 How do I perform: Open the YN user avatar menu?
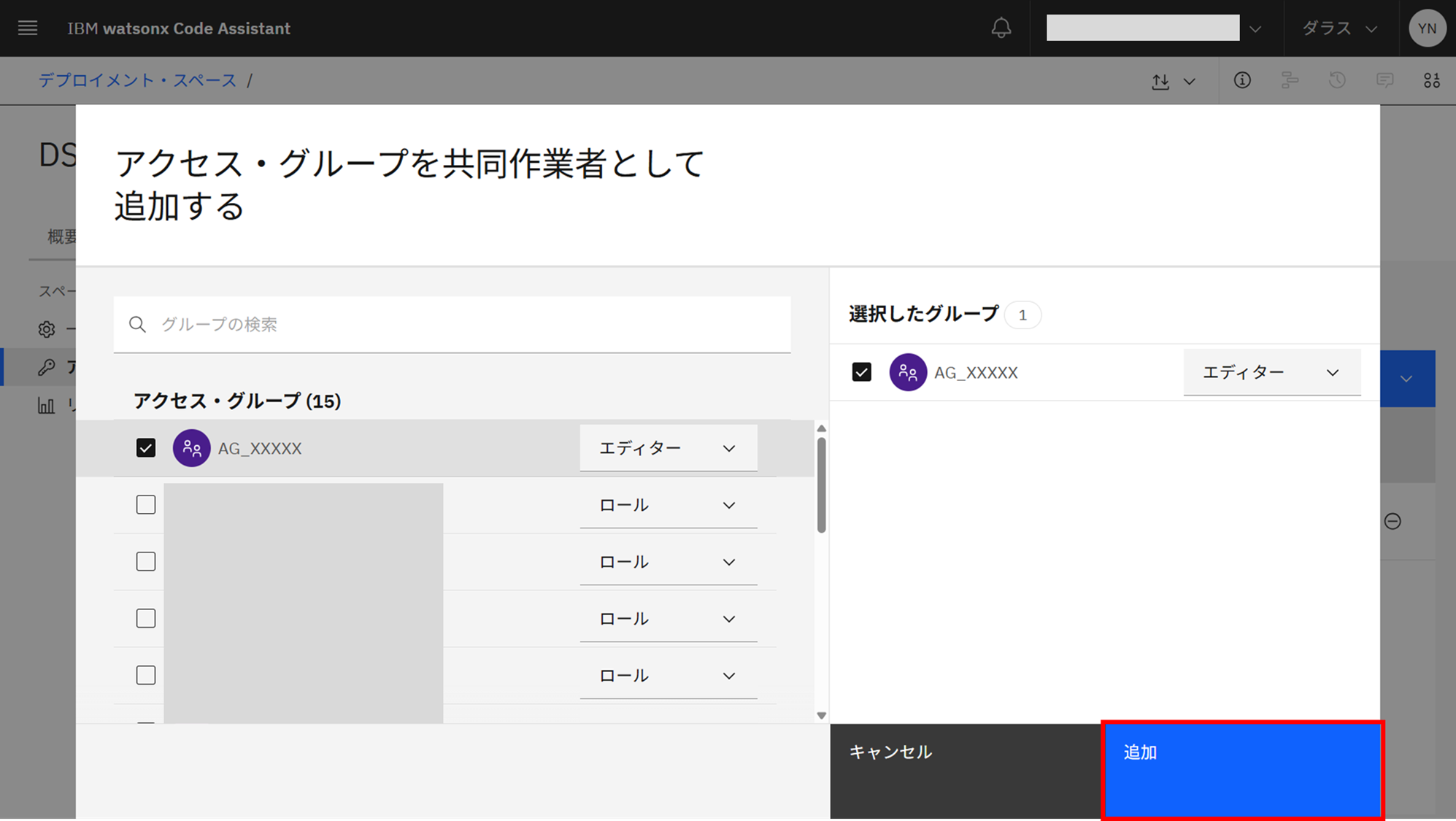1427,28
